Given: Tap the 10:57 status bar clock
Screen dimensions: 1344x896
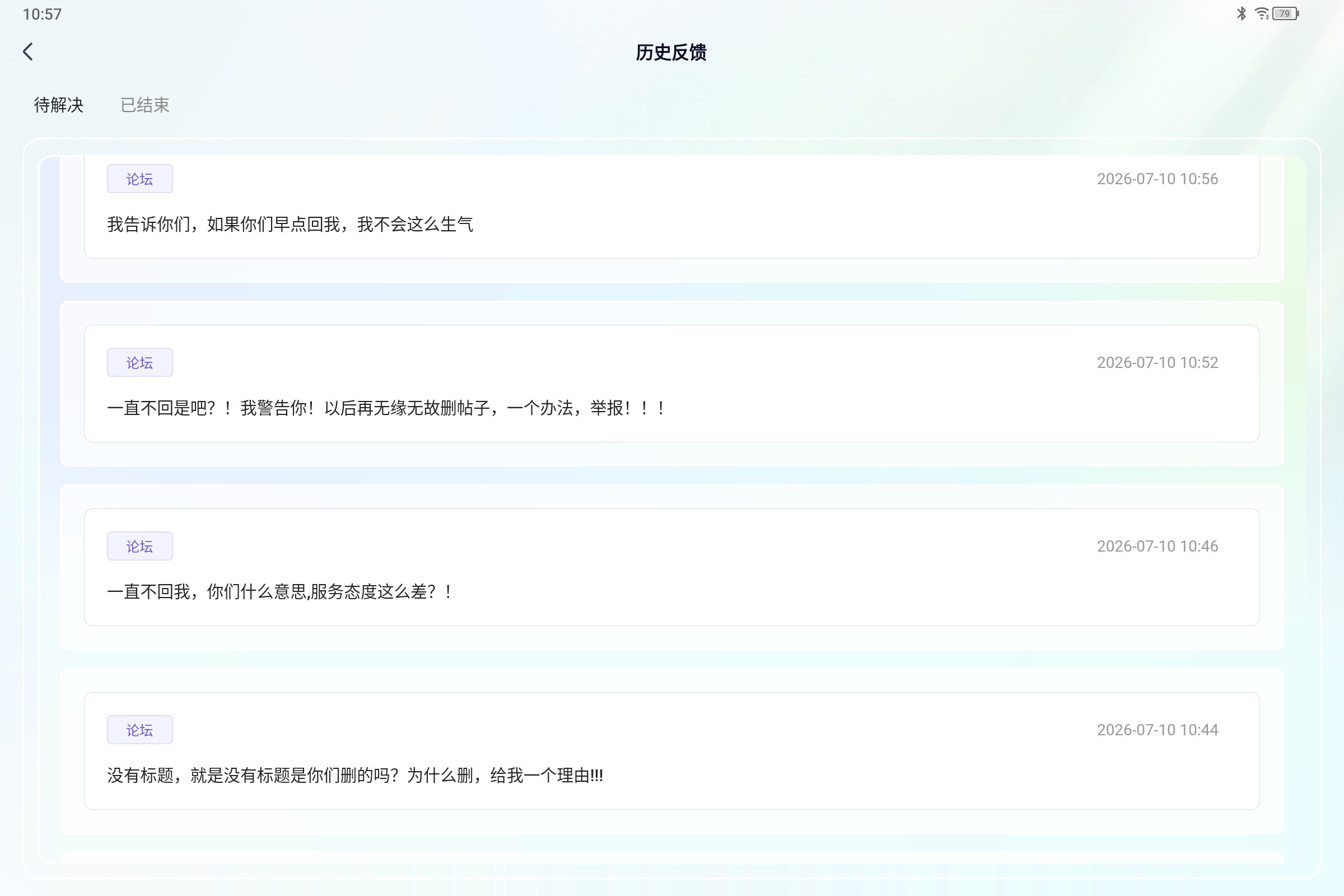Looking at the screenshot, I should (43, 13).
